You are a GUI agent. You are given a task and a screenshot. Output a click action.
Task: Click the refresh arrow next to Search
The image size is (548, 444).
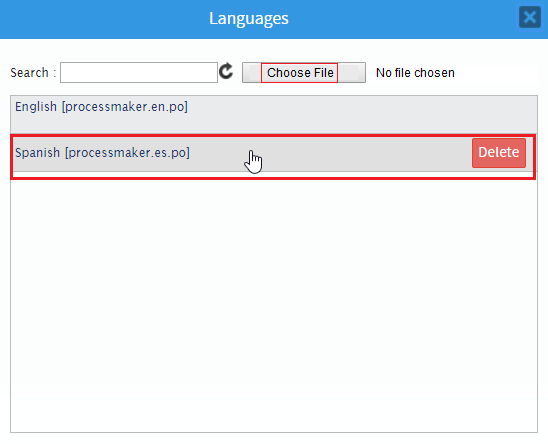pos(226,71)
